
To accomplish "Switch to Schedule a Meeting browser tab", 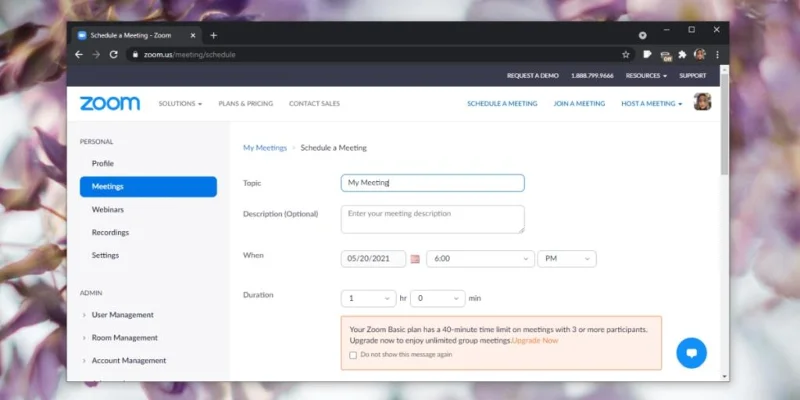I will 136,36.
